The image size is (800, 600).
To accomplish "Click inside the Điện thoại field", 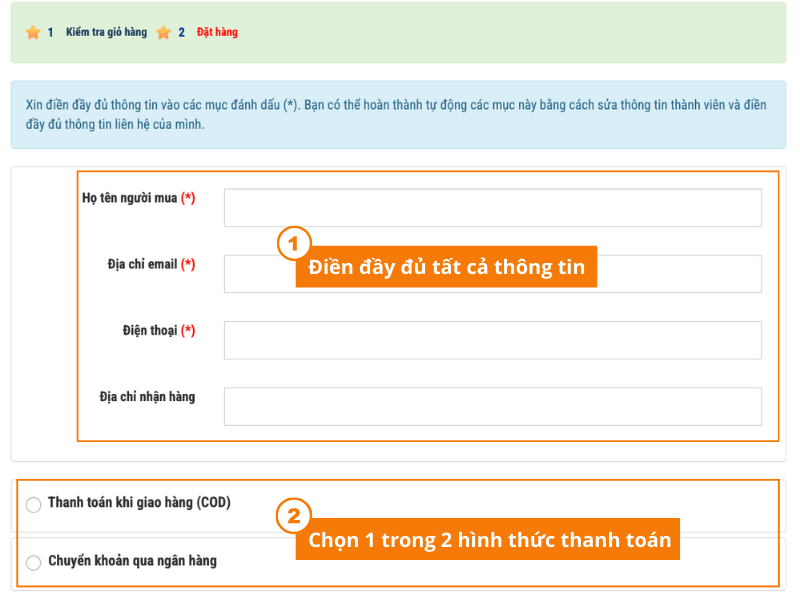I will [x=492, y=340].
